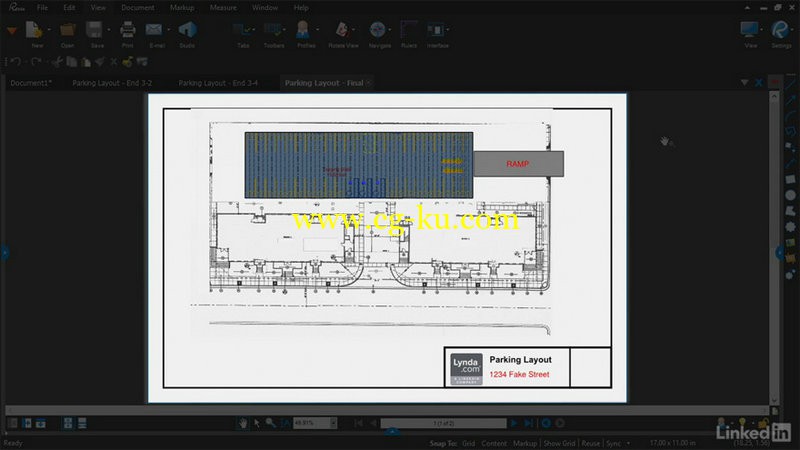The height and width of the screenshot is (450, 800).
Task: Toggle continuous page view mode
Action: pos(82,423)
